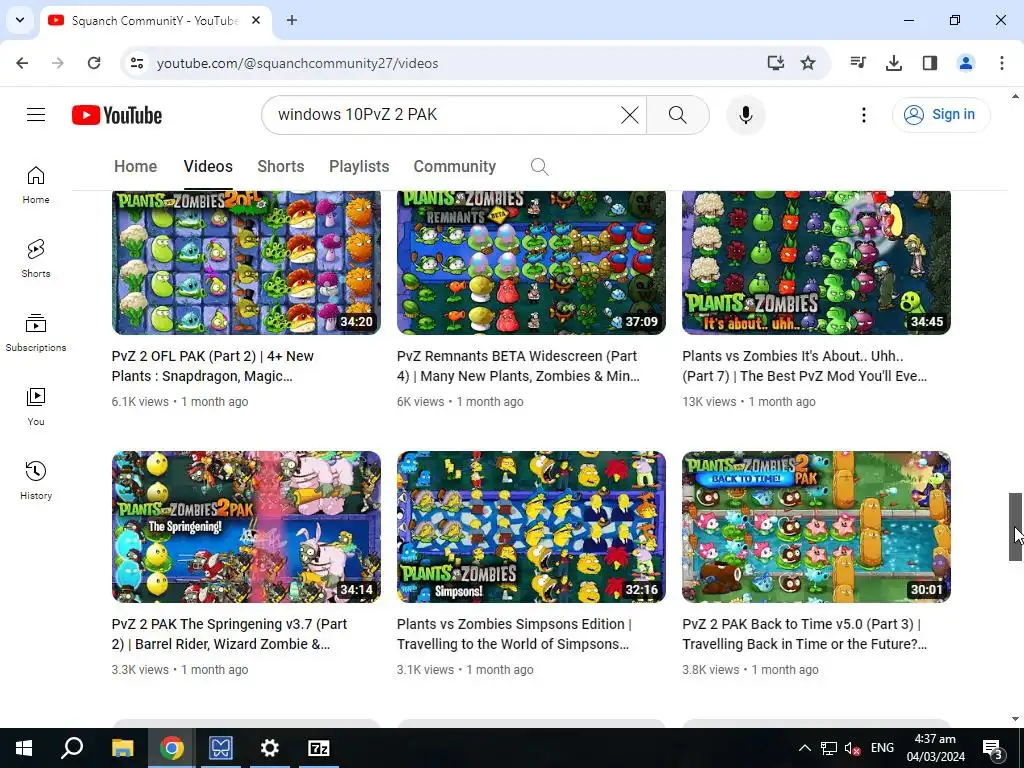View site information icon in address bar

[137, 63]
